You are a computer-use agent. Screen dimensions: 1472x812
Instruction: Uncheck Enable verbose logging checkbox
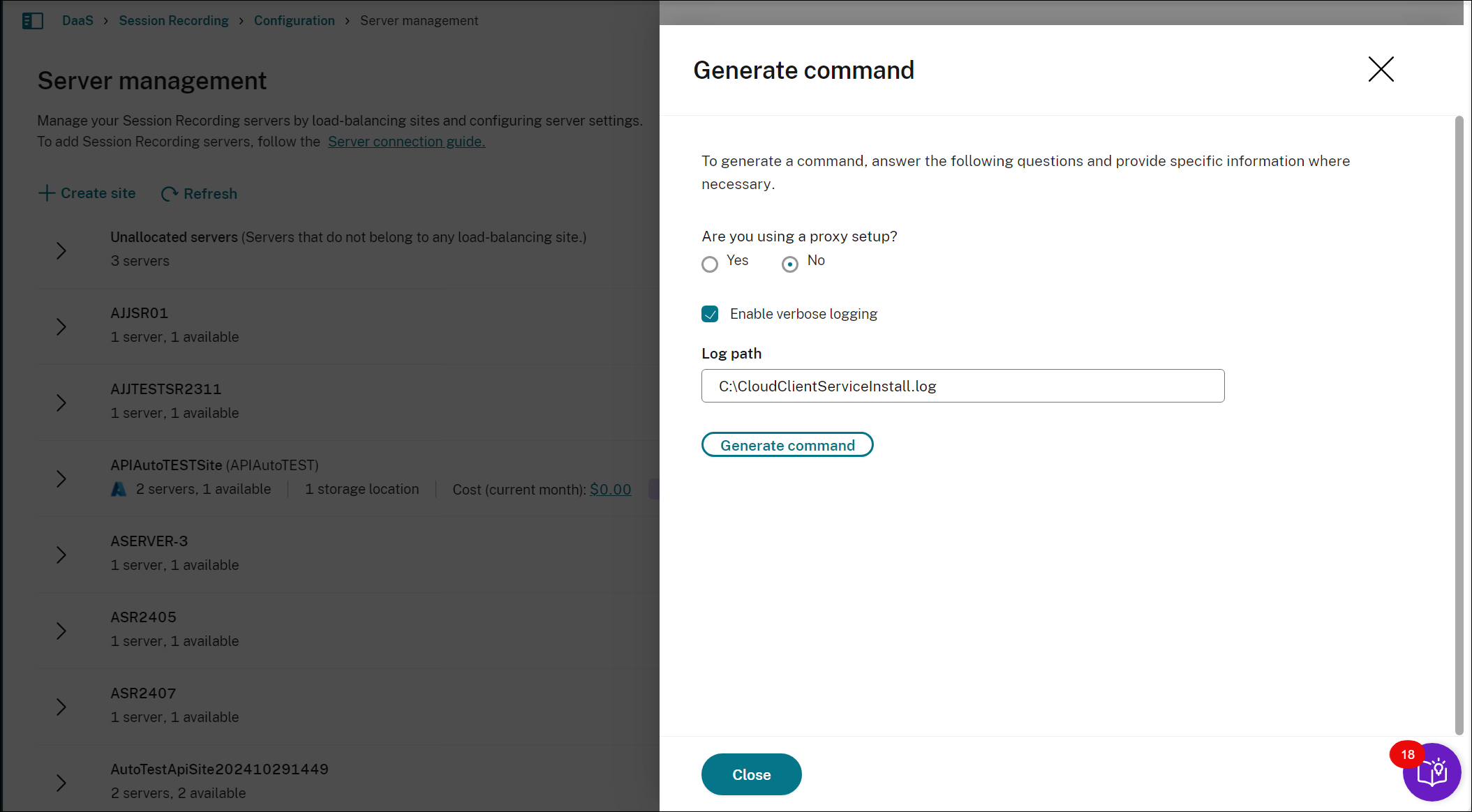pos(710,314)
